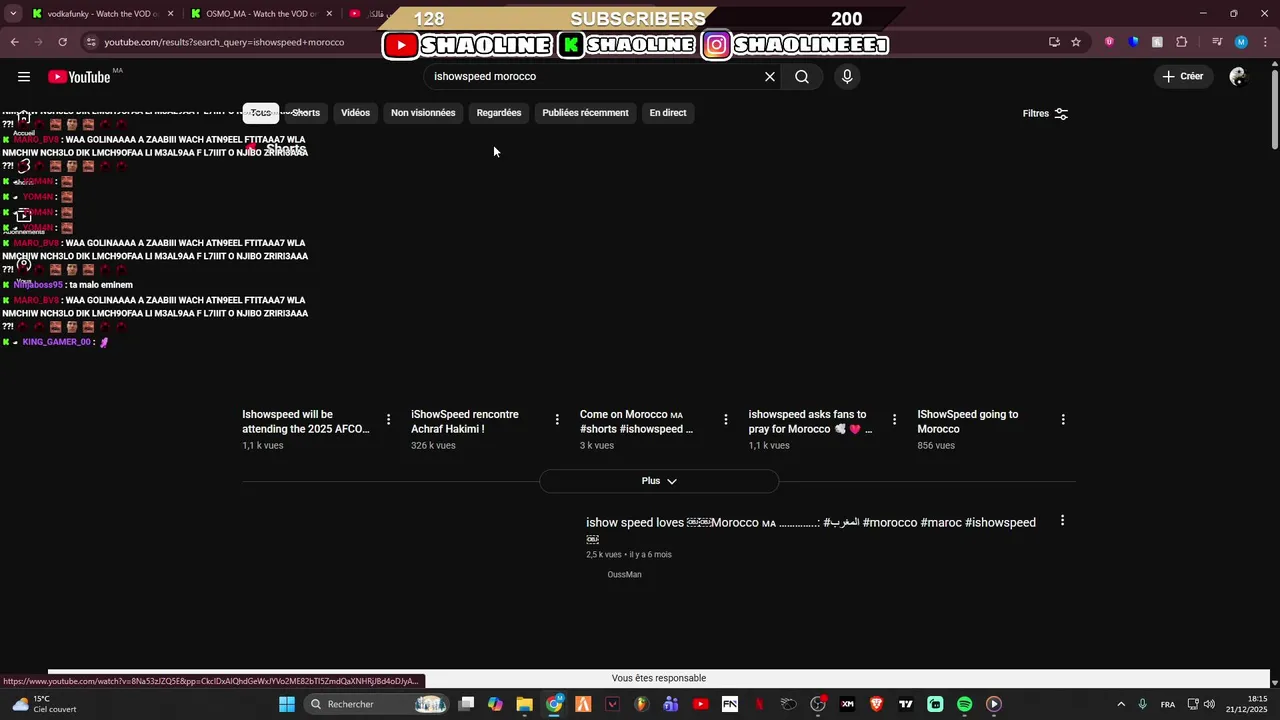Select the Shorts filter chip

[x=306, y=113]
